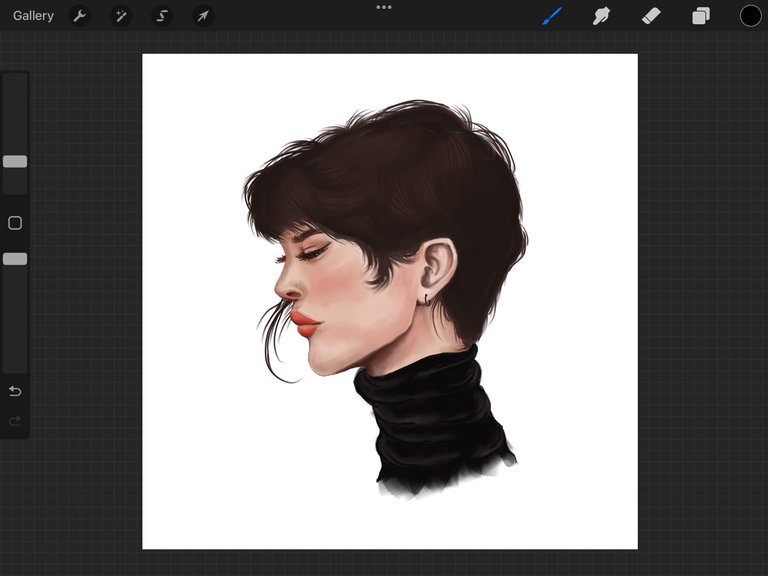Open the Actions wrench menu

coord(79,16)
